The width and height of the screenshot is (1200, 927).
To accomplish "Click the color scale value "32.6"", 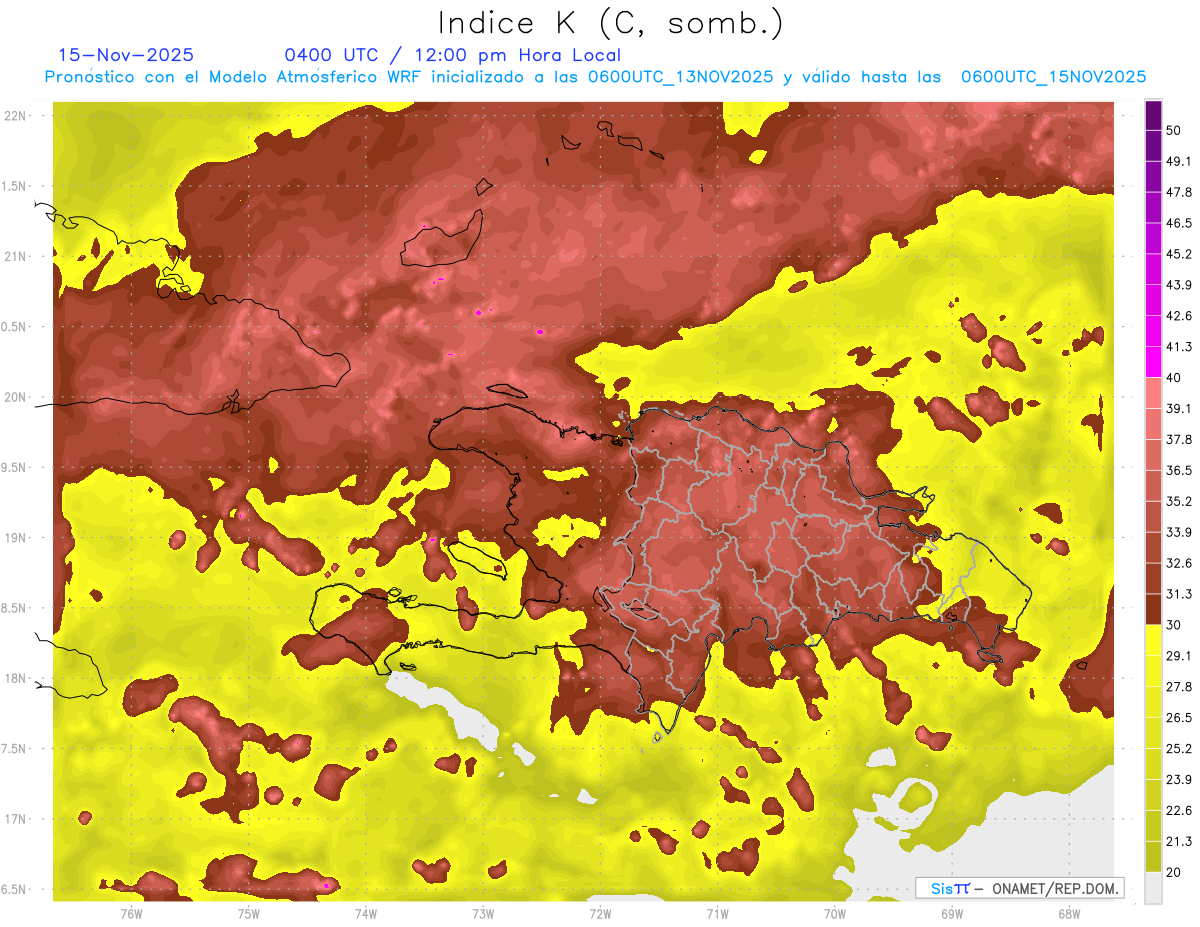I will (x=1179, y=563).
